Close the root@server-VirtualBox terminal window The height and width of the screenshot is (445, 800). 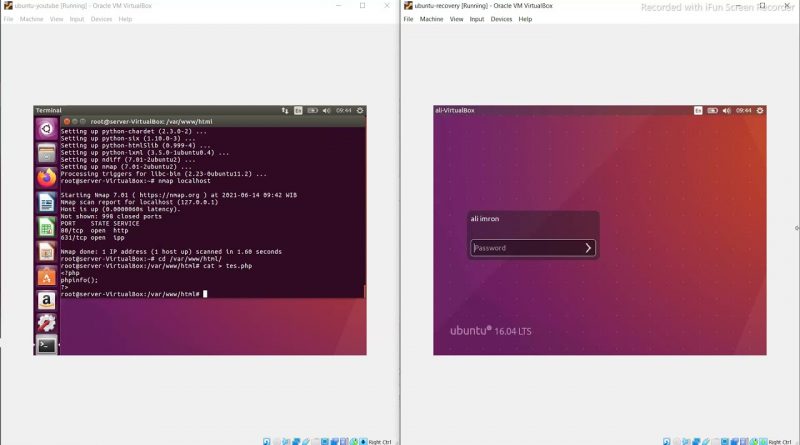66,121
